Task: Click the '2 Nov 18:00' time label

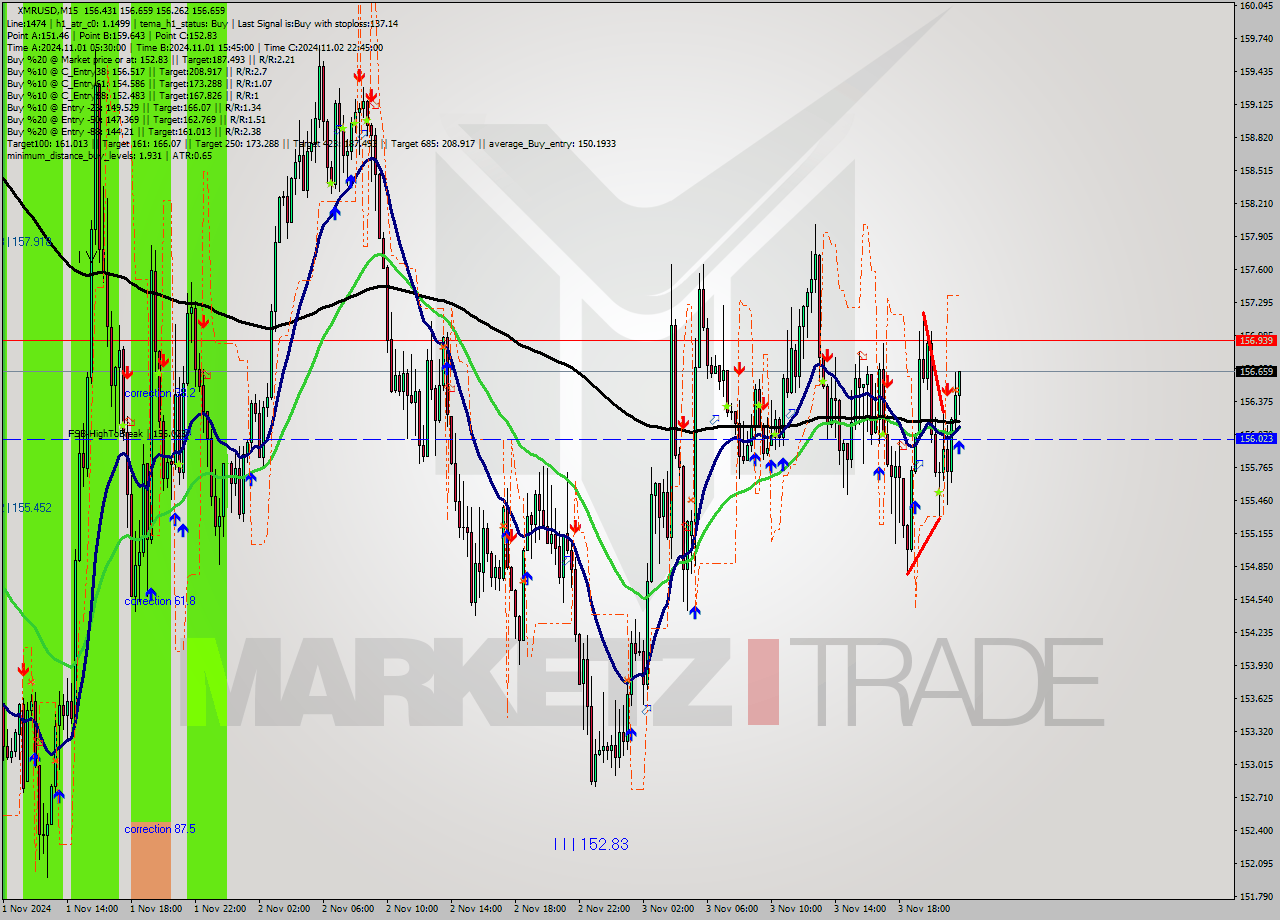Action: (x=542, y=909)
